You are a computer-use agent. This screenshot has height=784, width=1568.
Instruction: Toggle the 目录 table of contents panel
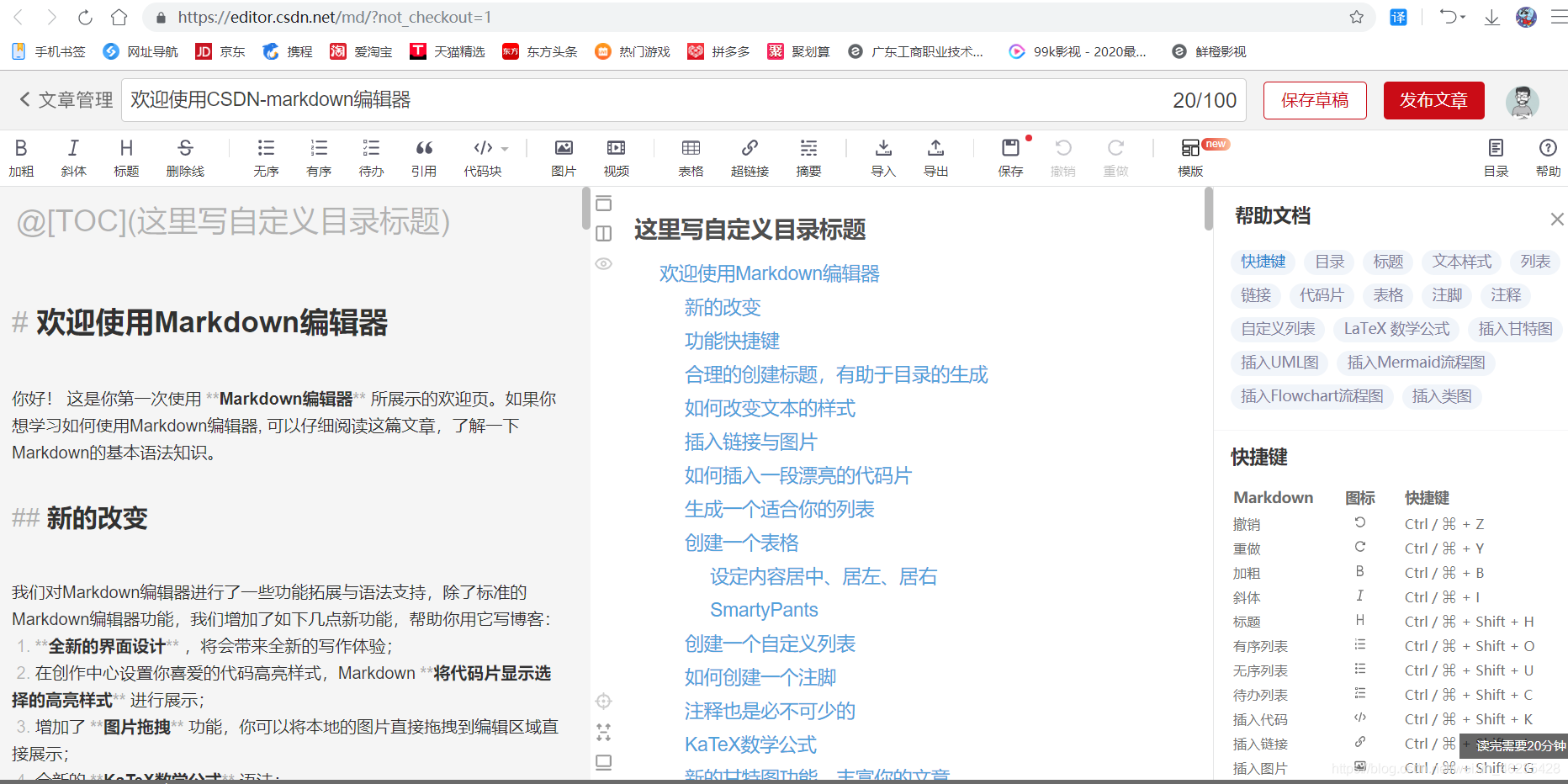tap(1496, 157)
